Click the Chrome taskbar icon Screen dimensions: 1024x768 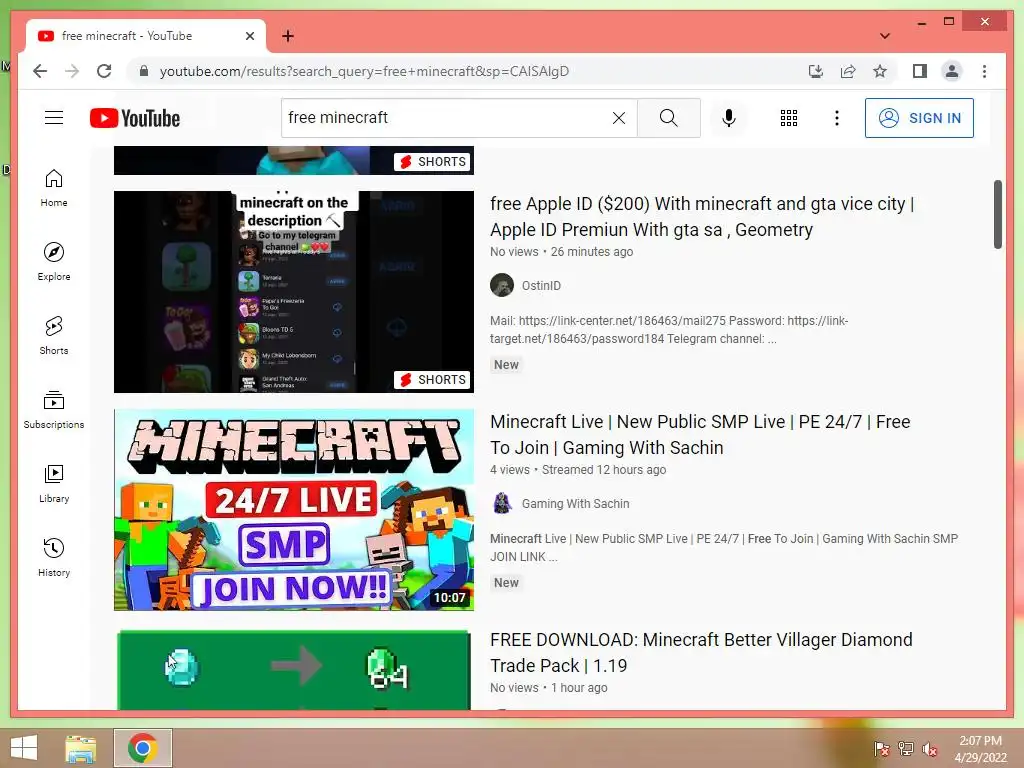pyautogui.click(x=143, y=748)
